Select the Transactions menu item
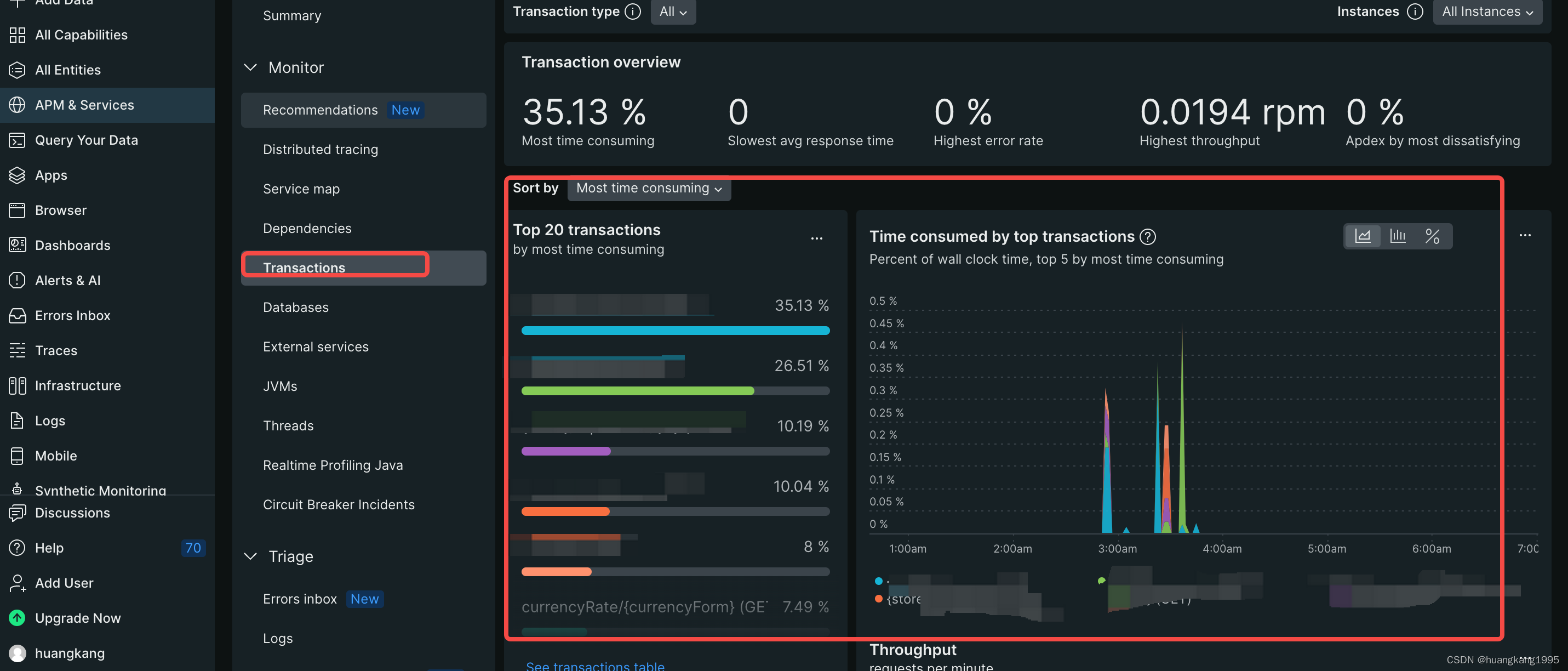1568x671 pixels. [x=303, y=267]
